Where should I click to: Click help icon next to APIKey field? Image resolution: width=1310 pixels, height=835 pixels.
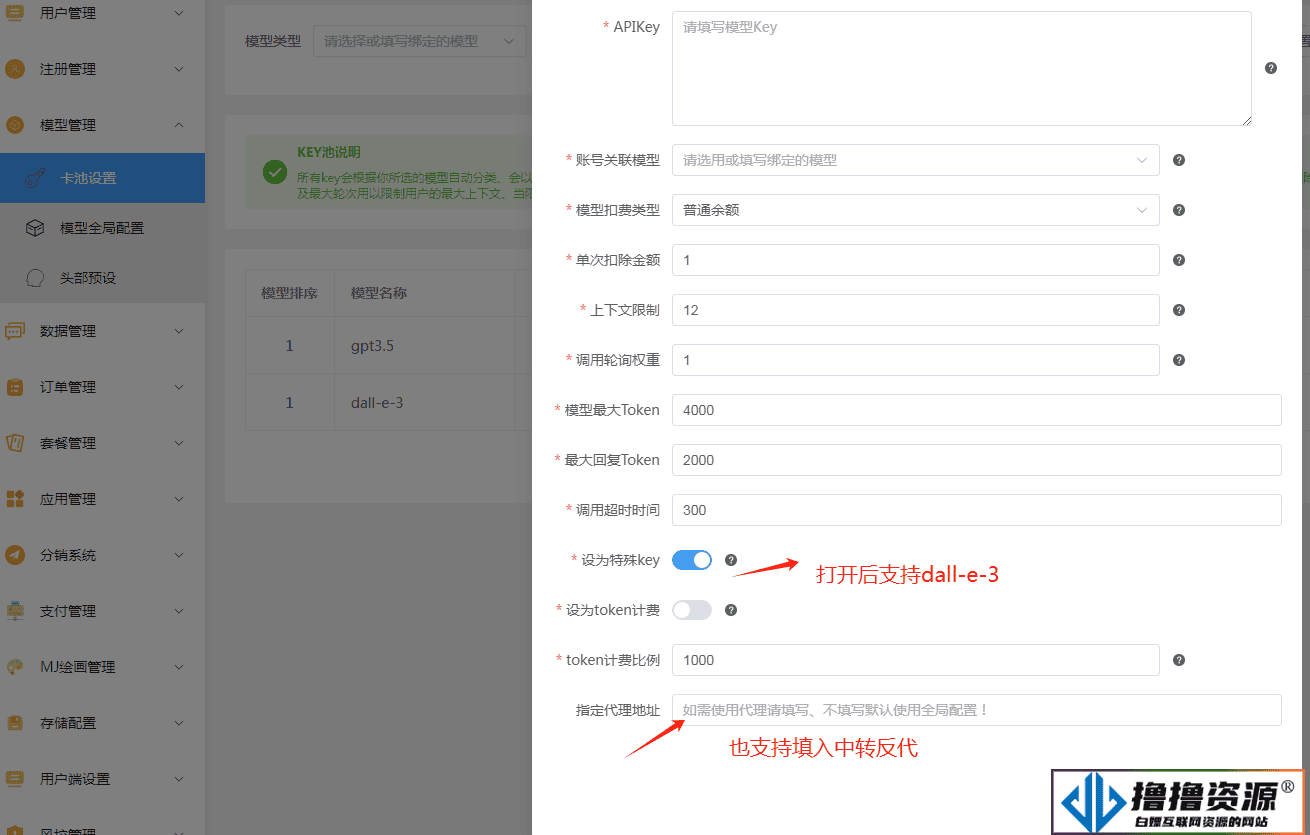(1271, 68)
